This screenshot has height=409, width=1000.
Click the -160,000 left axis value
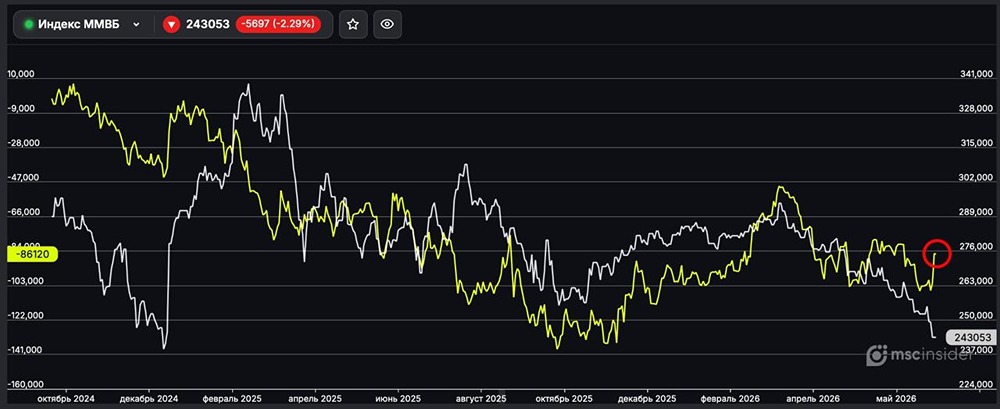click(26, 385)
